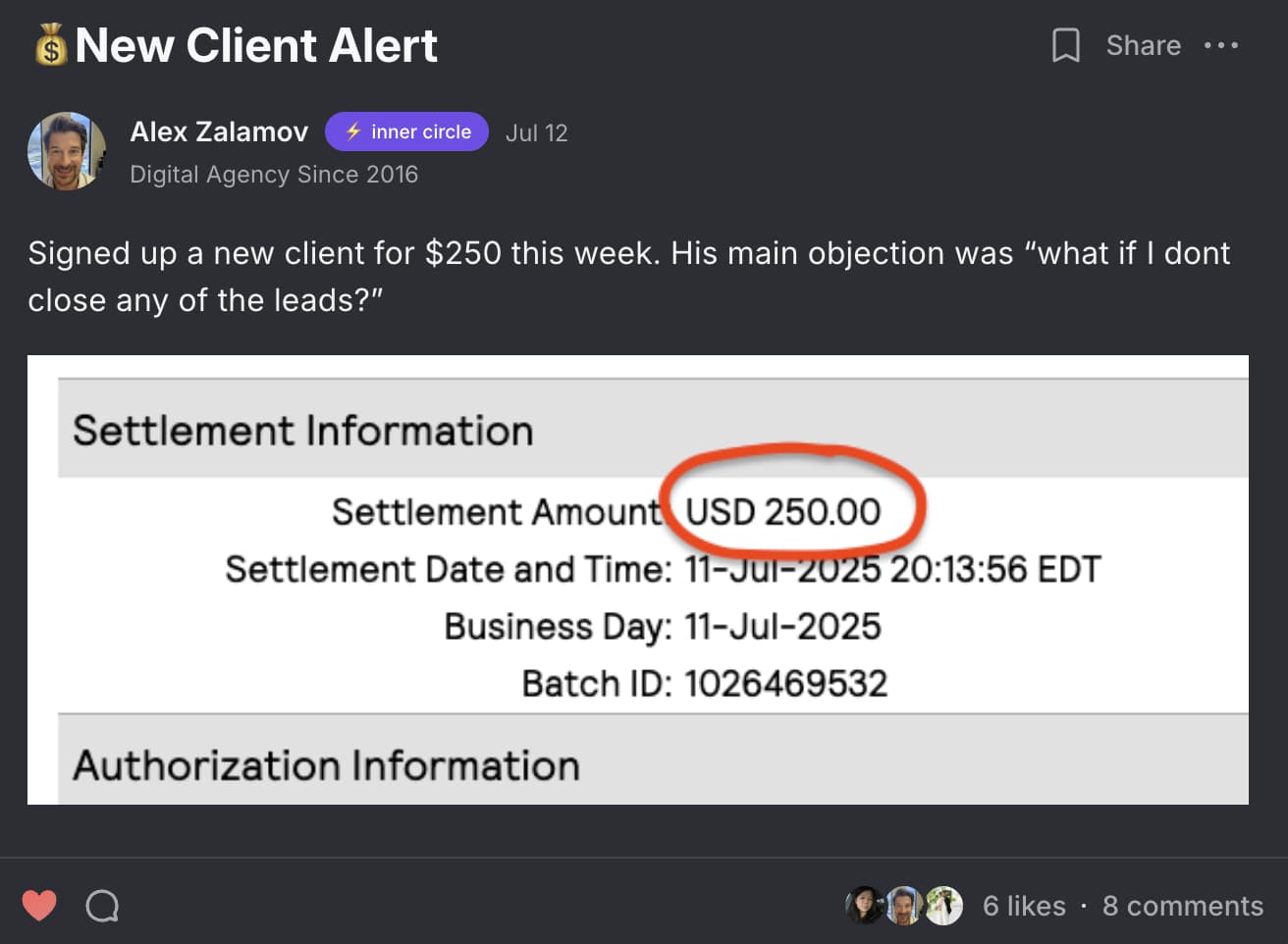Select the middle liker avatar

[903, 905]
